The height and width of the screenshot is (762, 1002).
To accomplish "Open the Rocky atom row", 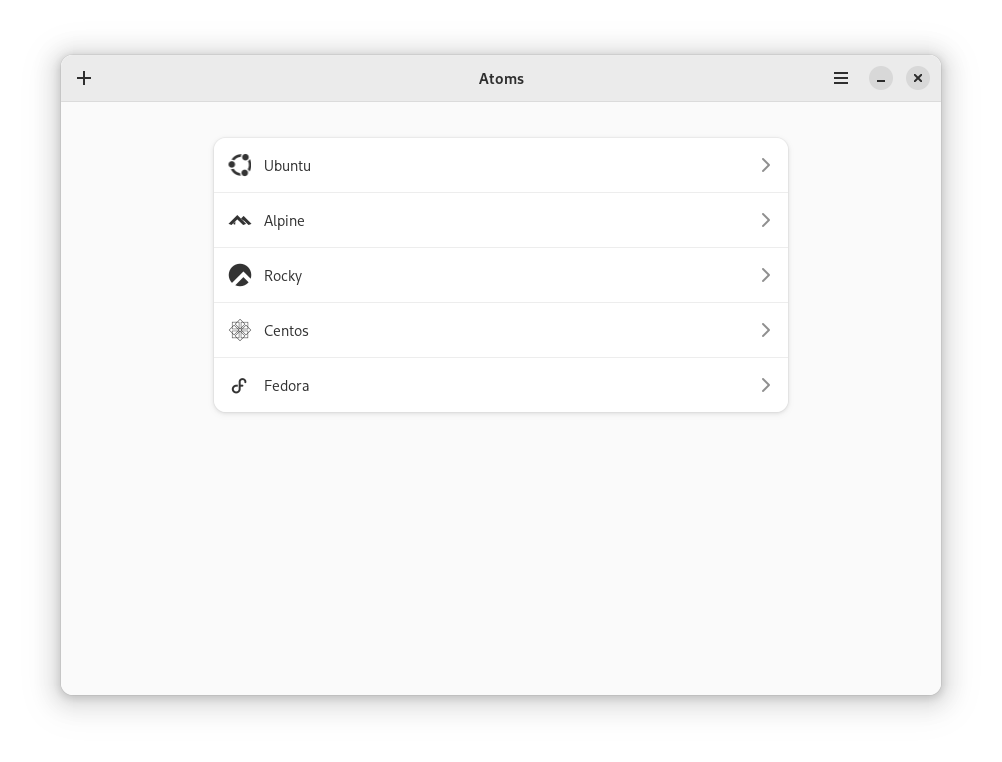I will tap(501, 275).
